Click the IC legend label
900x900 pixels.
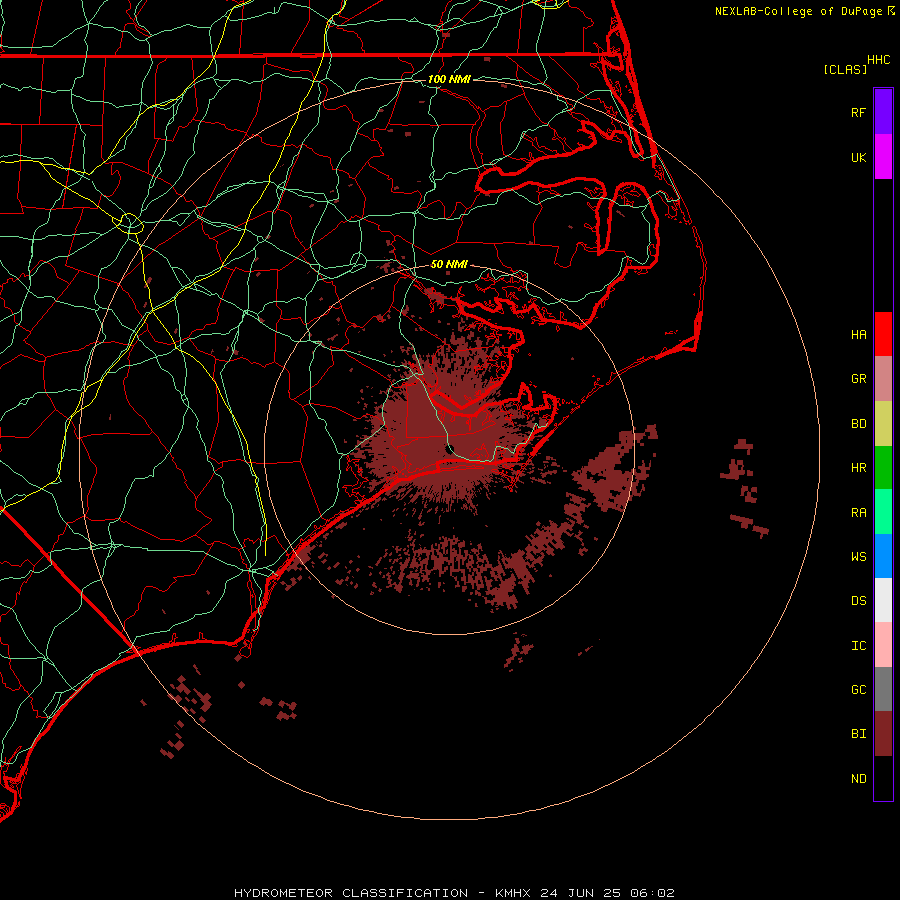pos(858,646)
